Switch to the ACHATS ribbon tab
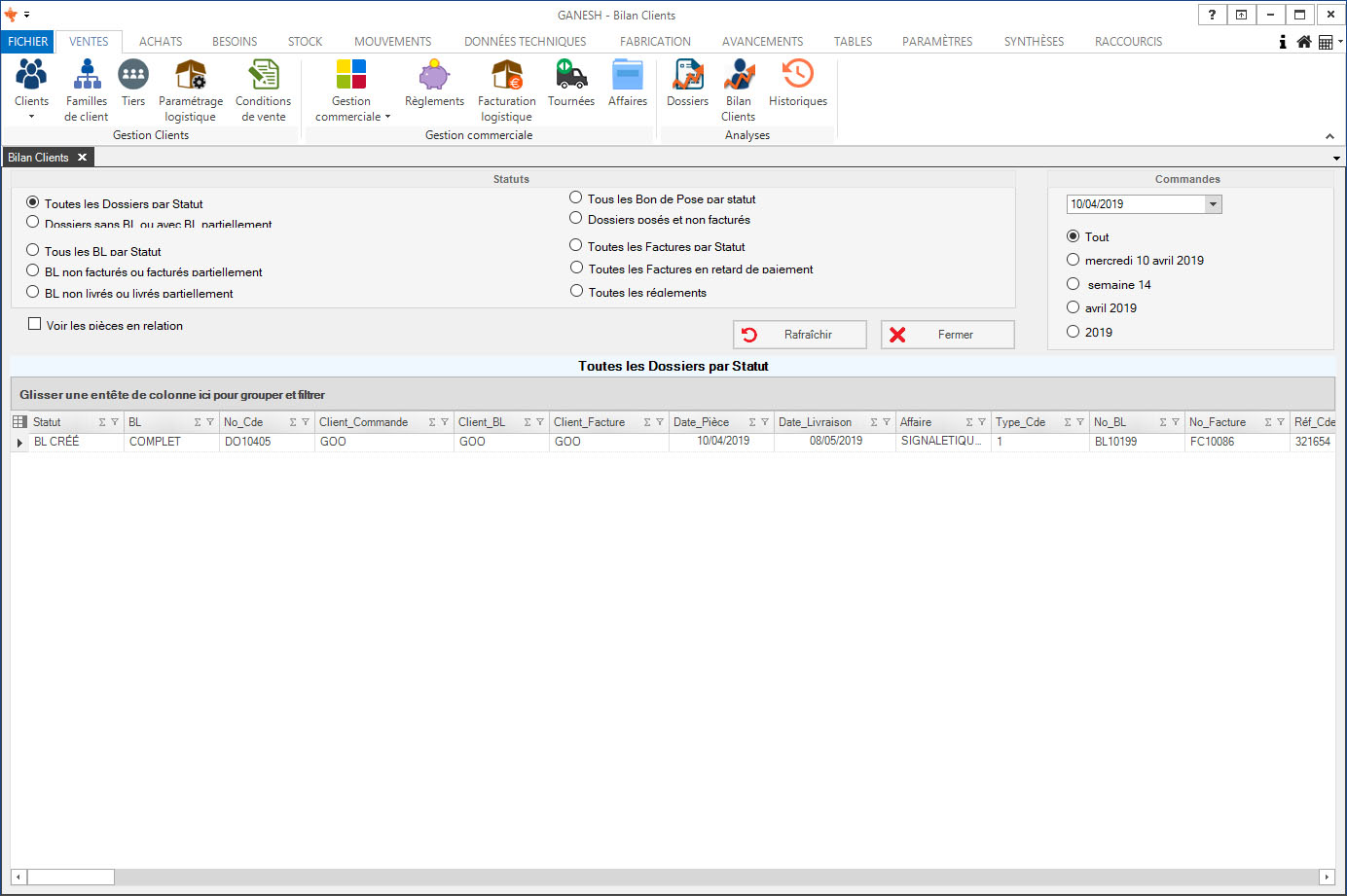This screenshot has width=1347, height=896. pyautogui.click(x=161, y=42)
